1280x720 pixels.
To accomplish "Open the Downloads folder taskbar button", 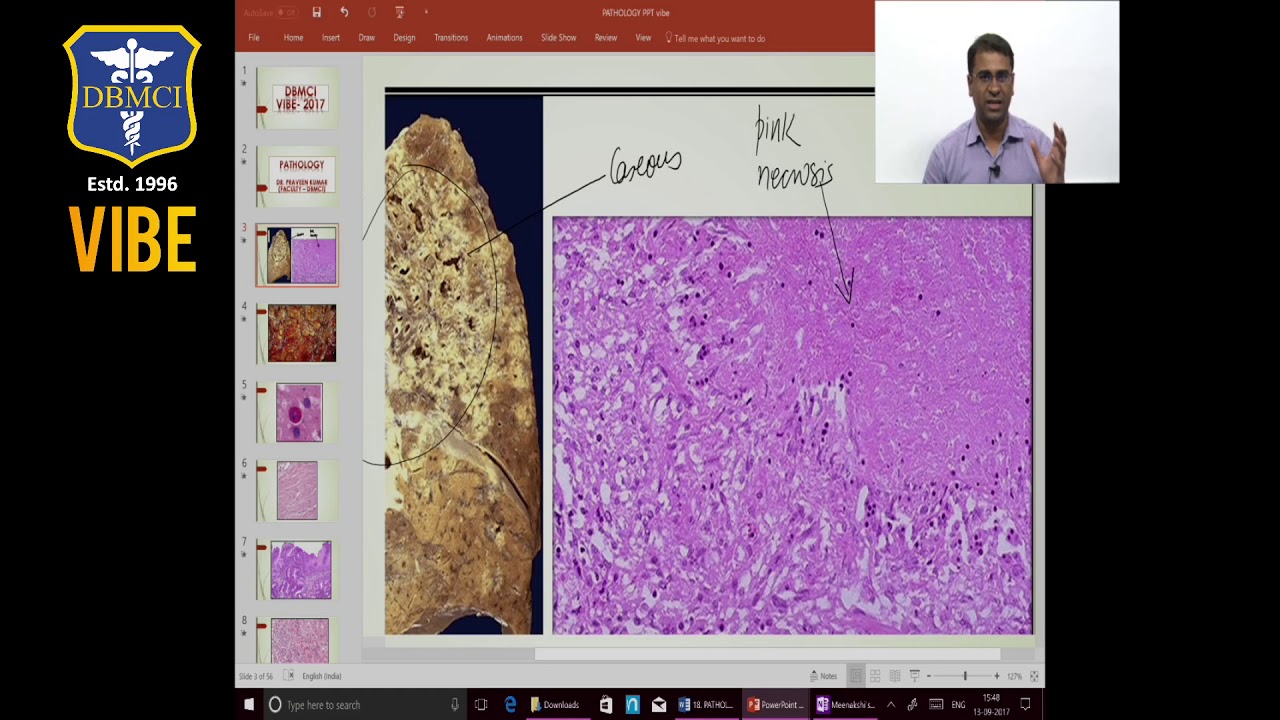I will 557,705.
